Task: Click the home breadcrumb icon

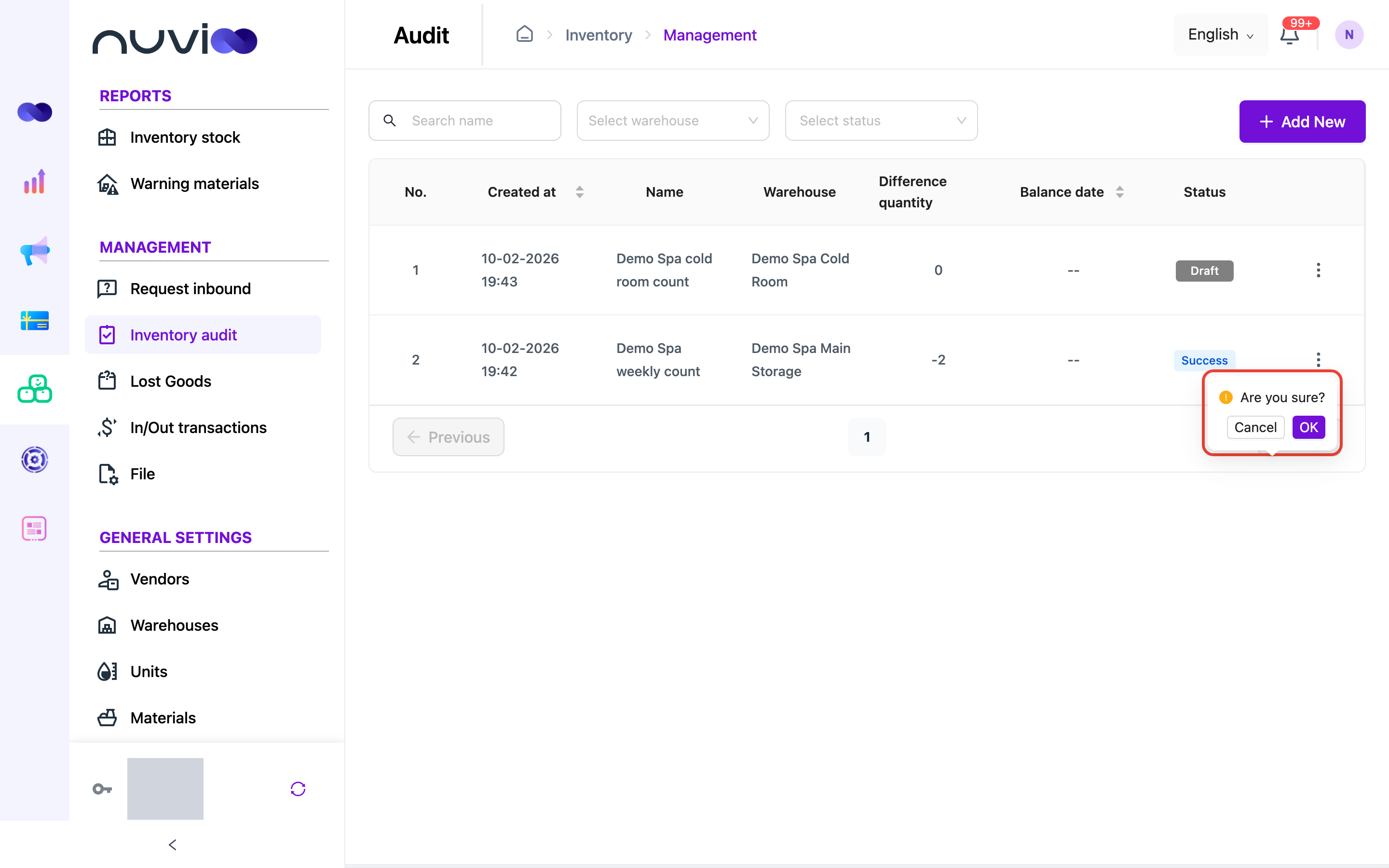Action: click(x=524, y=34)
